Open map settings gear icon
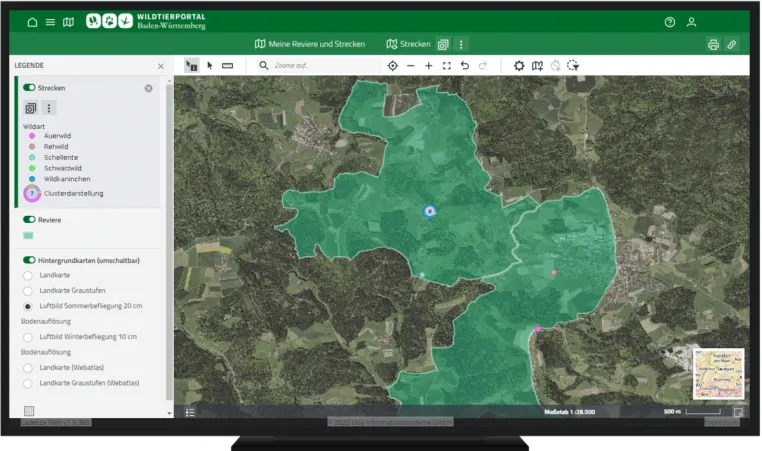 tap(519, 66)
